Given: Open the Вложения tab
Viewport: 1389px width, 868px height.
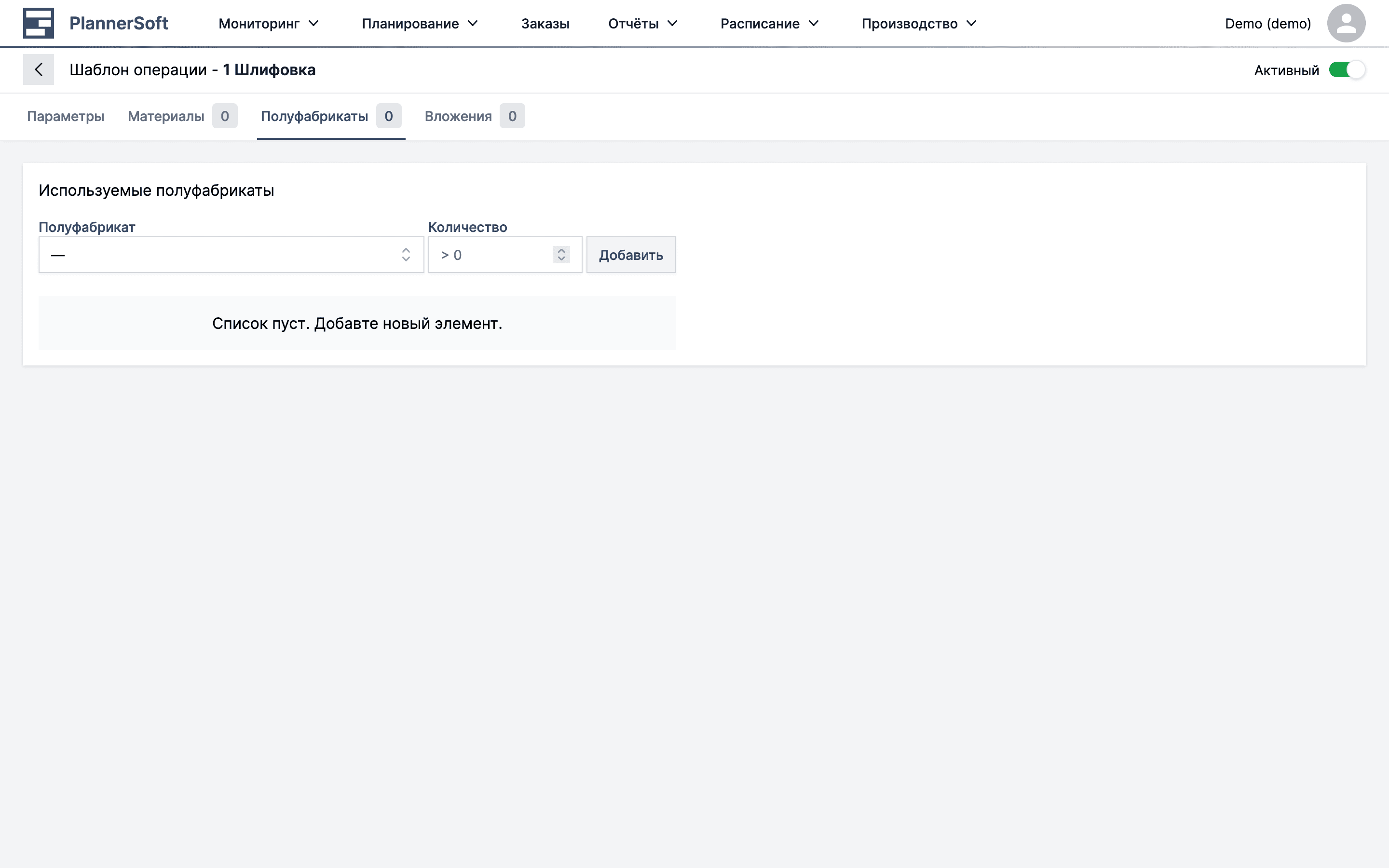Looking at the screenshot, I should coord(458,116).
